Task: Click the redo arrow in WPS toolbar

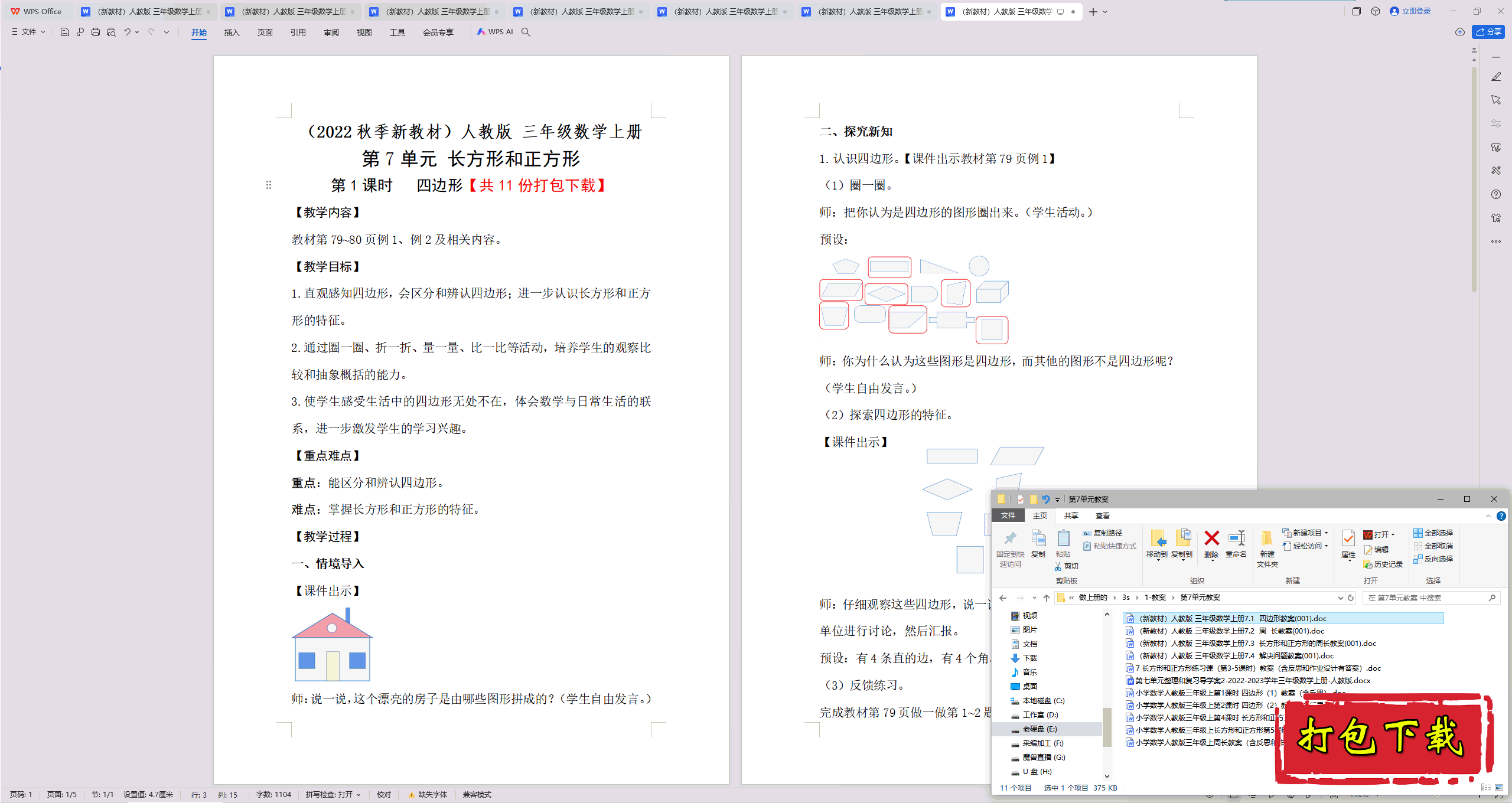Action: [x=152, y=32]
